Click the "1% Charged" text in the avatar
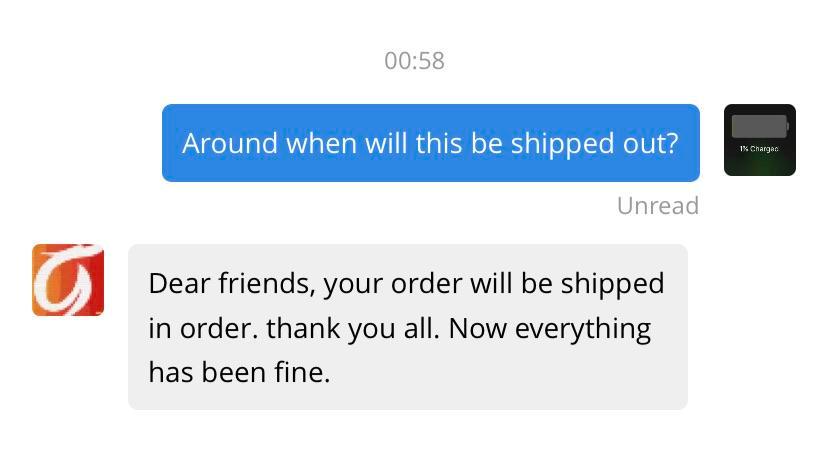 click(759, 149)
